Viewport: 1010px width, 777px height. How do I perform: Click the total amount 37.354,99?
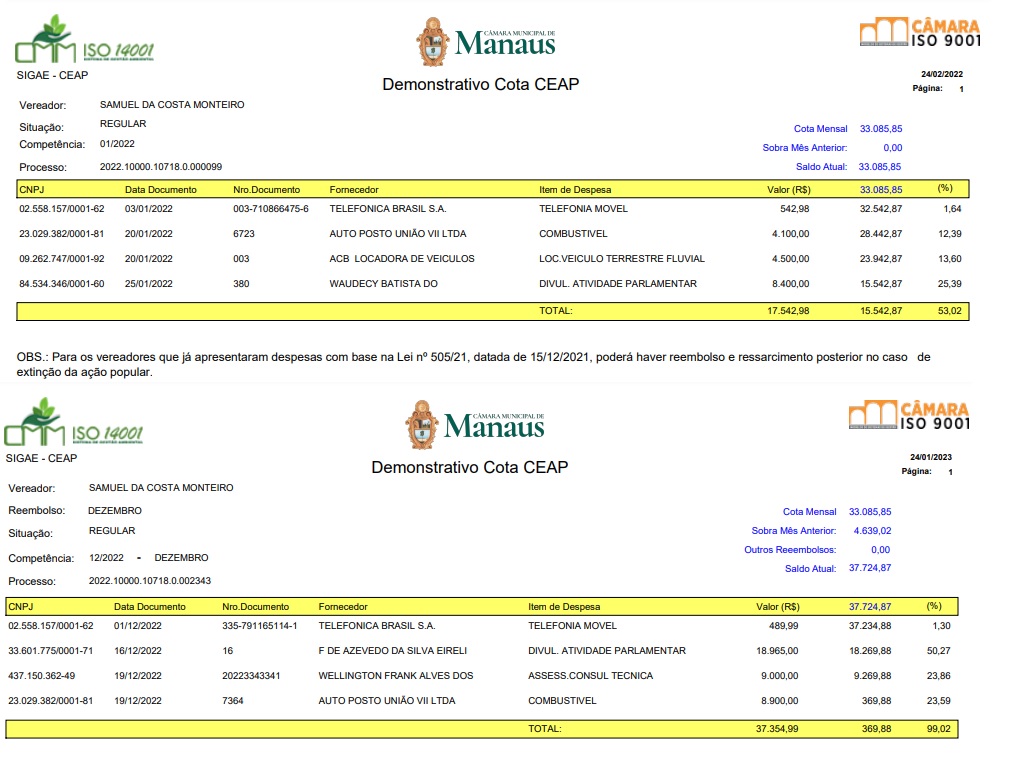coord(777,729)
